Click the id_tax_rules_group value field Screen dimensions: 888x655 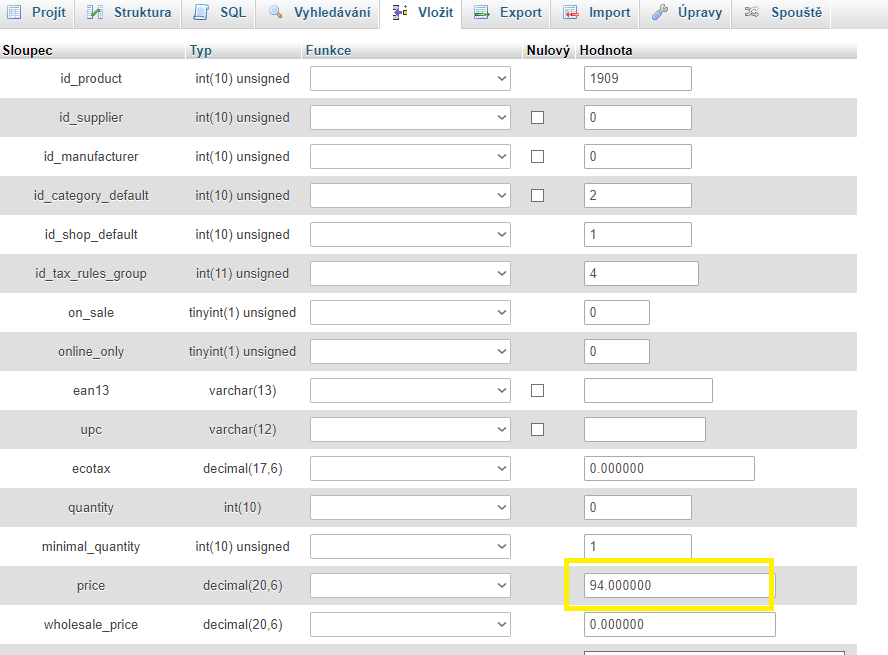pyautogui.click(x=641, y=273)
